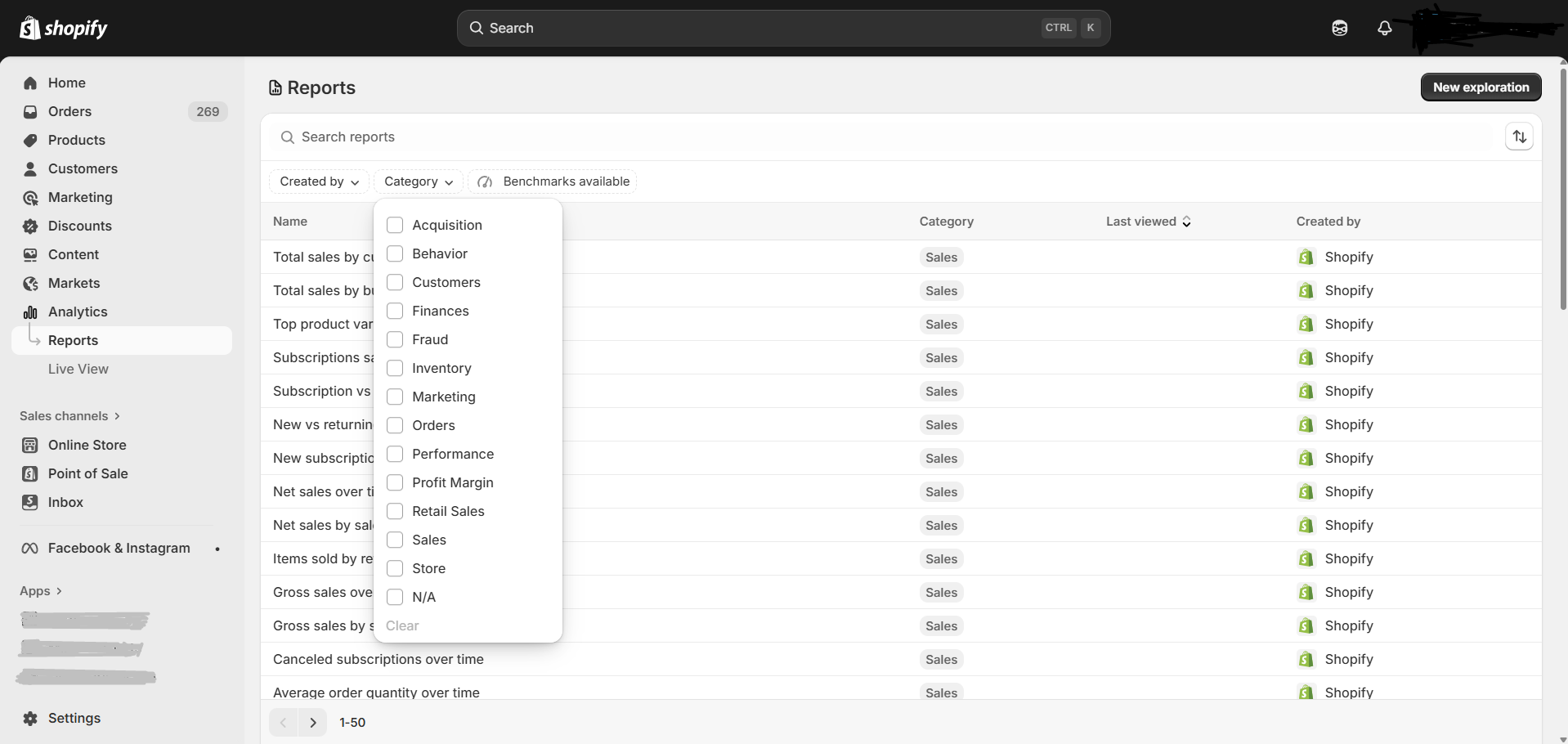The height and width of the screenshot is (744, 1568).
Task: Check the Customers category checkbox
Action: click(395, 282)
